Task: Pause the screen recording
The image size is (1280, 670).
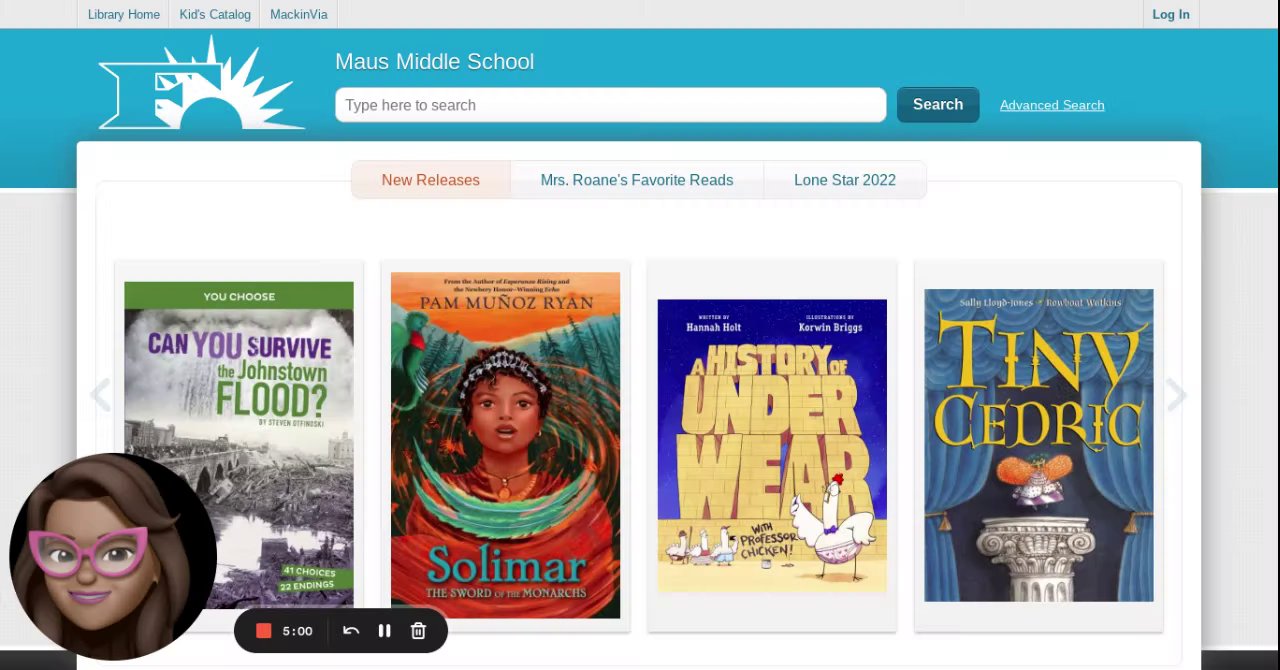Action: [384, 631]
